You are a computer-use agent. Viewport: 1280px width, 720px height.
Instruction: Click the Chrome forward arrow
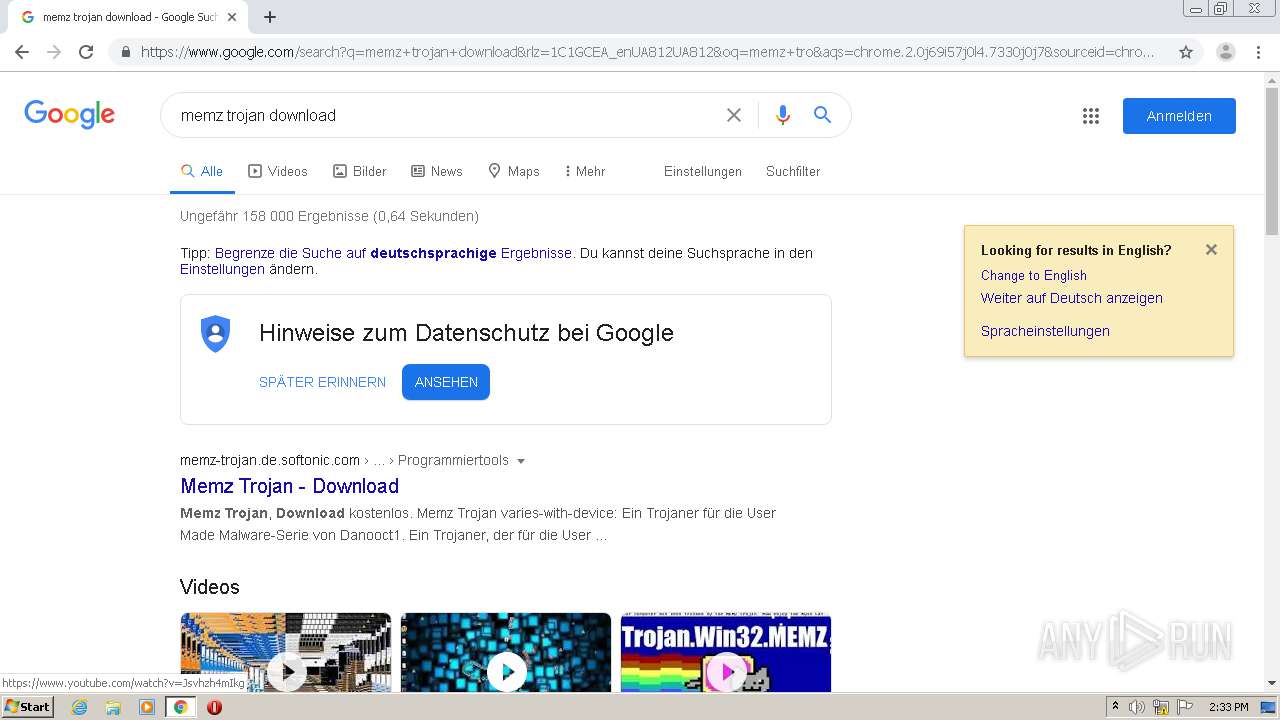tap(54, 52)
